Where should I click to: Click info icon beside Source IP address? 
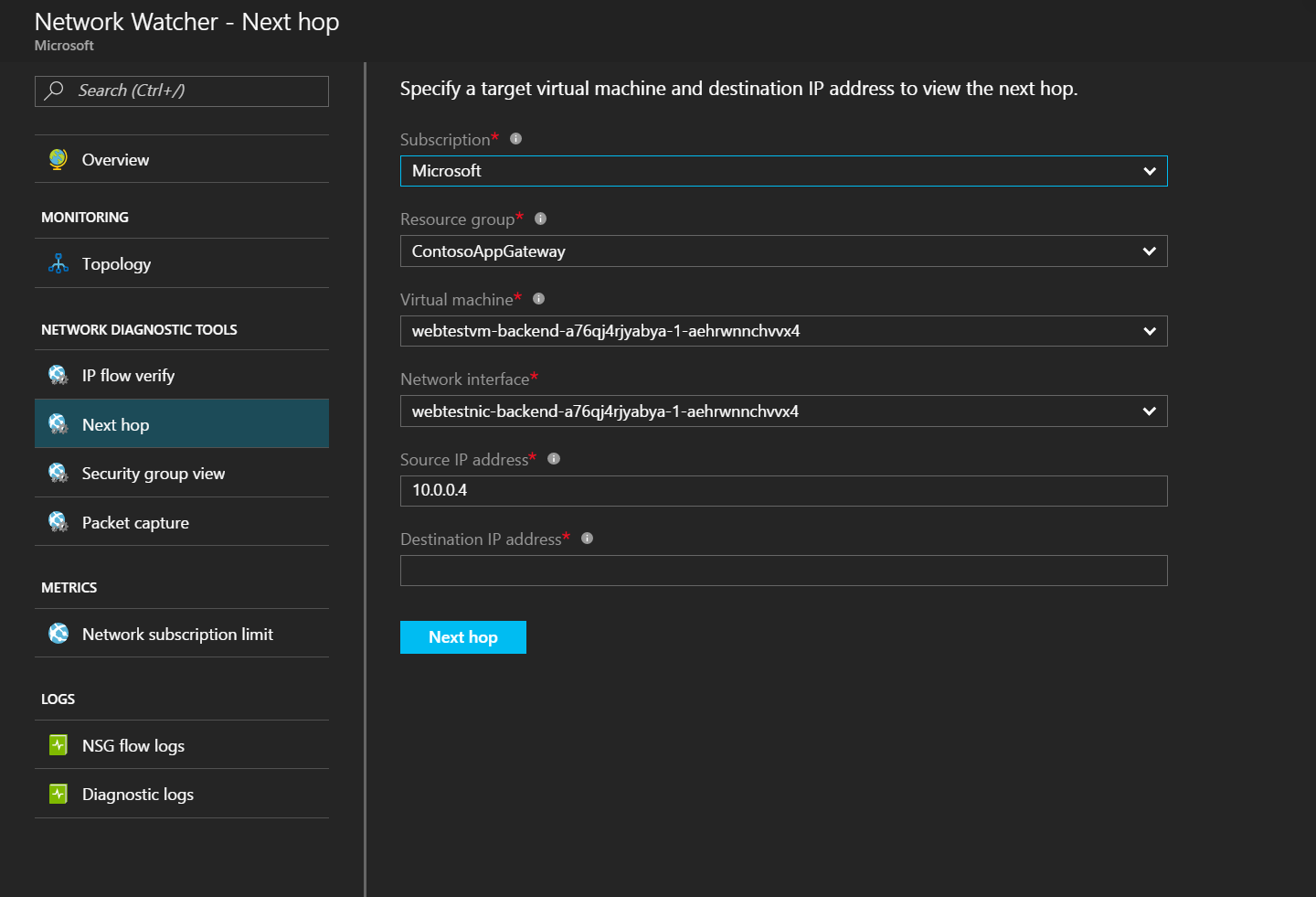554,459
